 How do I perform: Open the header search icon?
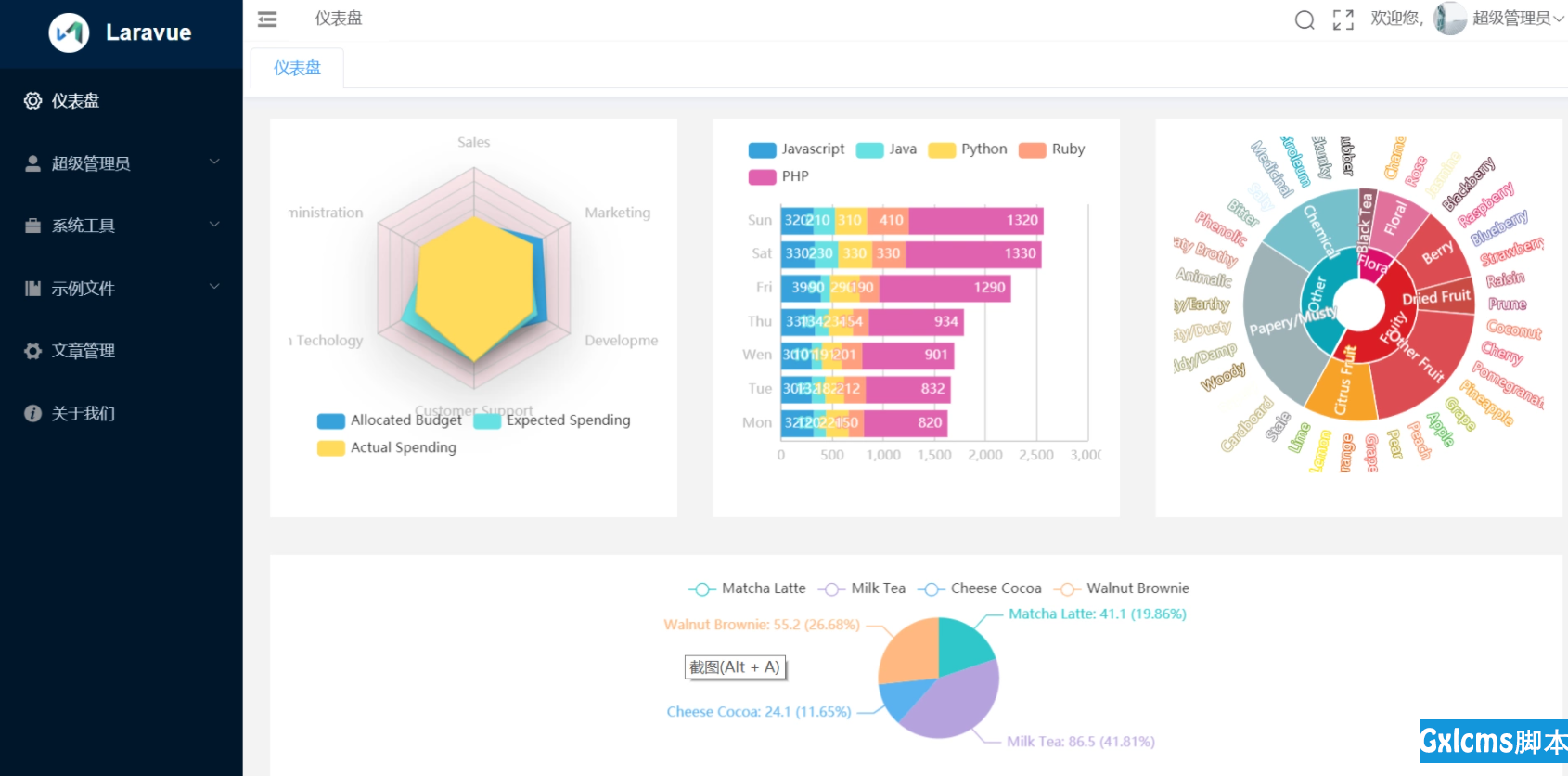[1305, 19]
